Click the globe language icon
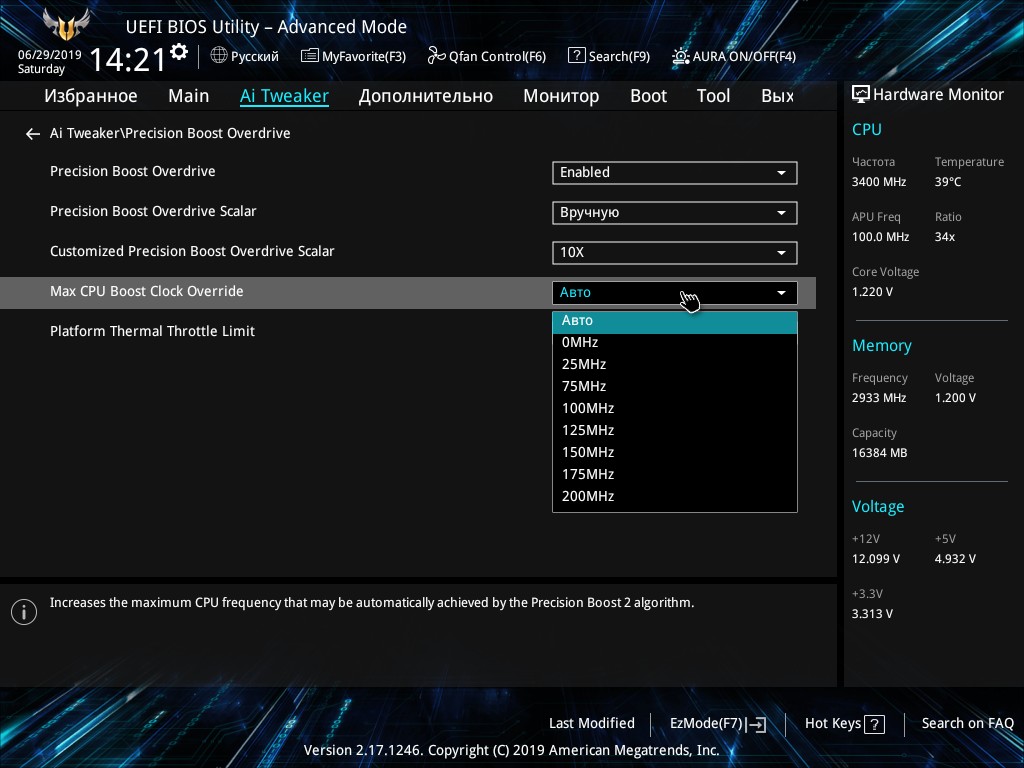Viewport: 1024px width, 768px height. [219, 56]
